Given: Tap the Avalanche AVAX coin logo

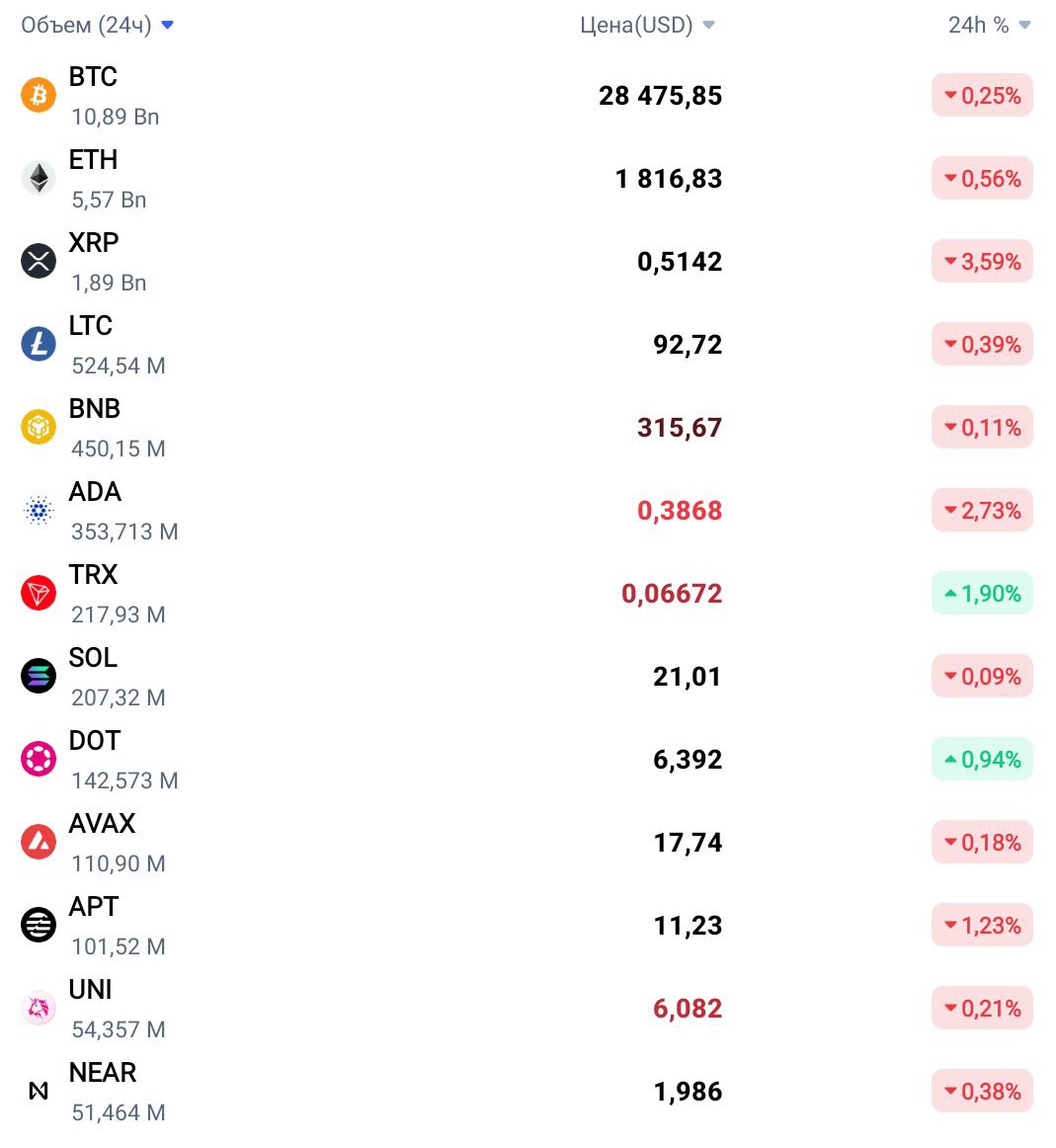Looking at the screenshot, I should click(x=39, y=842).
